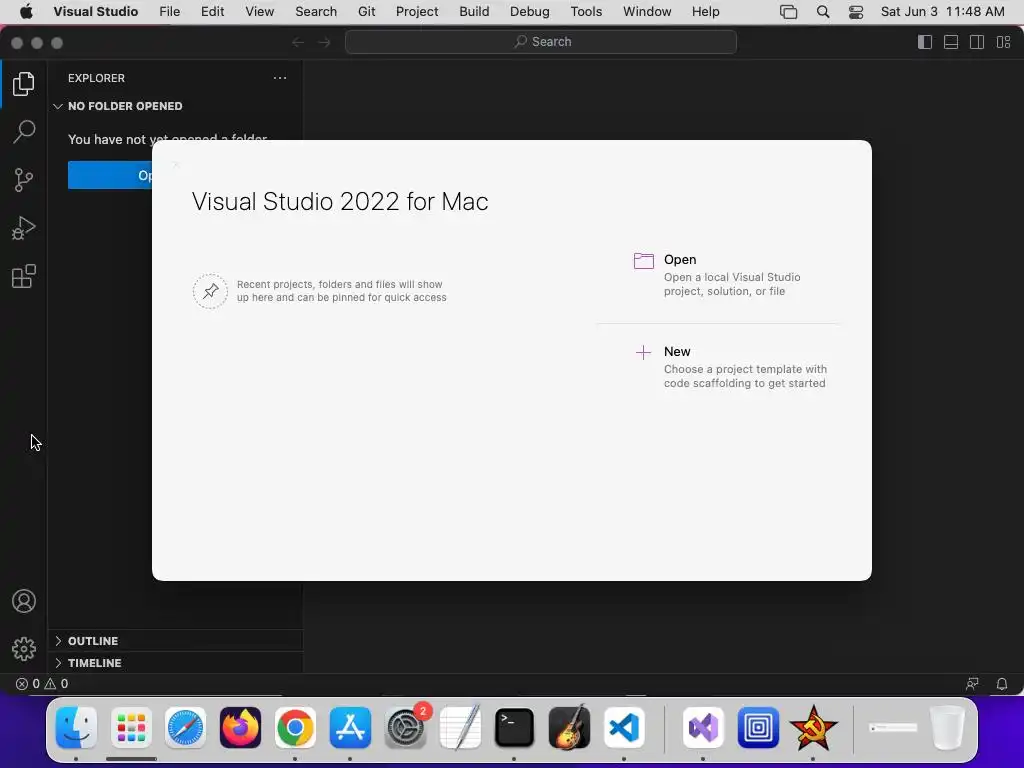Click the go forward arrow

[324, 42]
